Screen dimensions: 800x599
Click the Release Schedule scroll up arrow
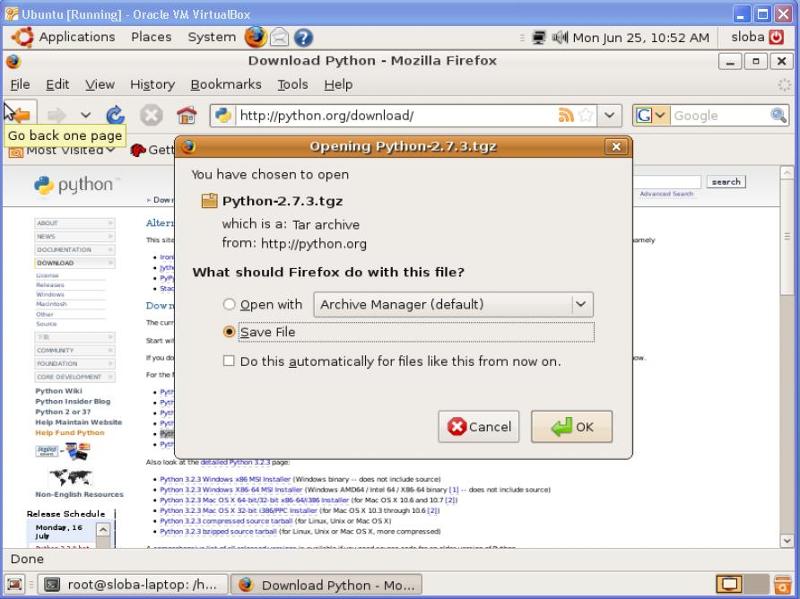(x=103, y=530)
